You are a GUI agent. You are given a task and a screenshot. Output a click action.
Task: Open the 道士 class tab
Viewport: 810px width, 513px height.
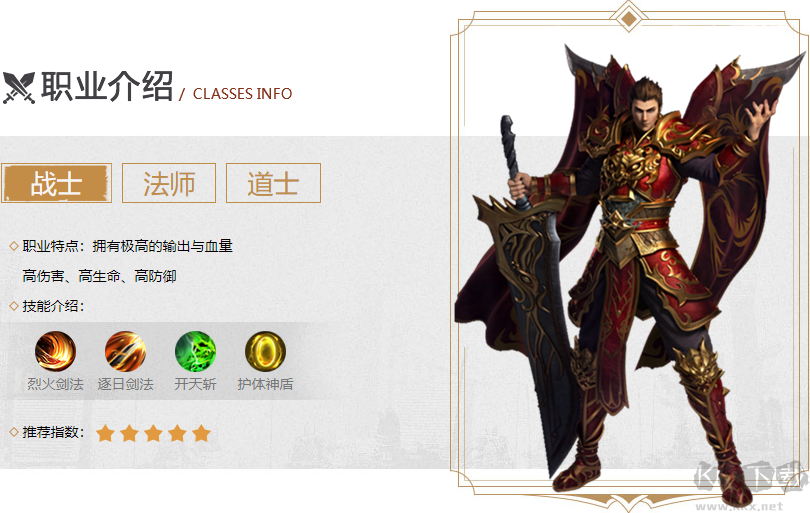[x=273, y=183]
